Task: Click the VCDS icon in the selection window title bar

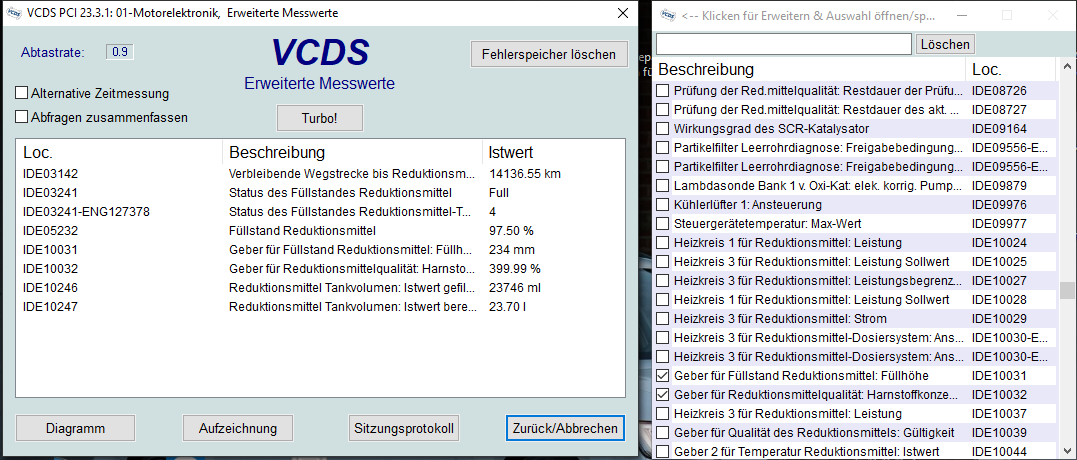Action: pos(666,14)
